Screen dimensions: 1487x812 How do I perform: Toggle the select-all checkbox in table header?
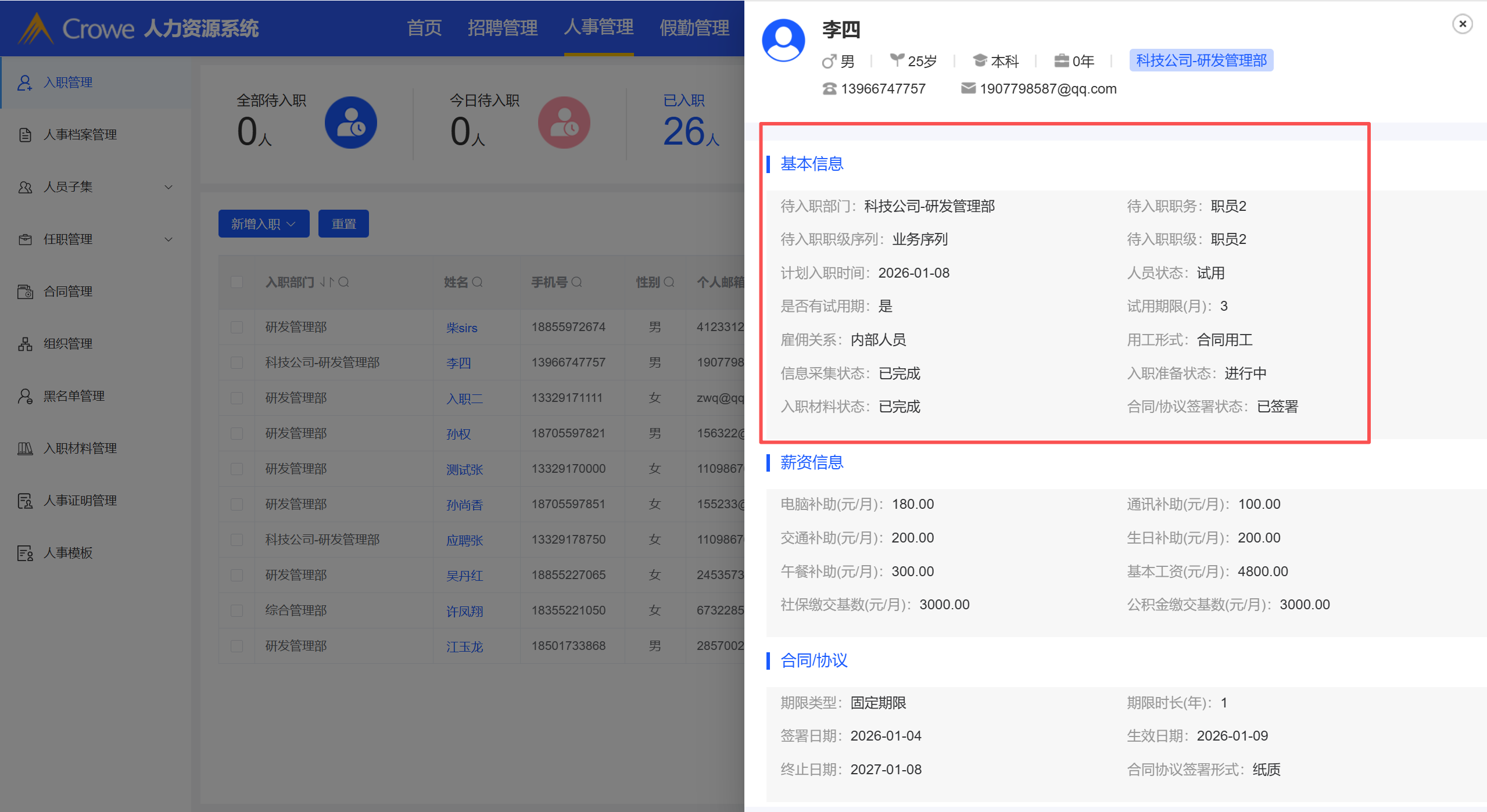point(237,282)
